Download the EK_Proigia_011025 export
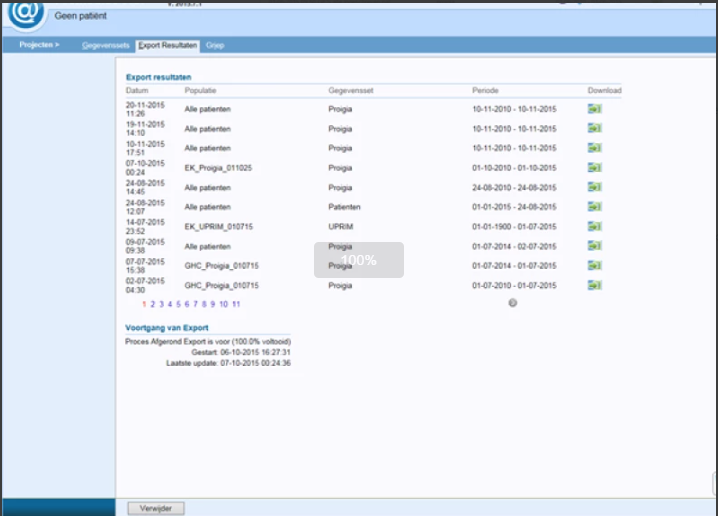The height and width of the screenshot is (516, 718). coord(594,168)
